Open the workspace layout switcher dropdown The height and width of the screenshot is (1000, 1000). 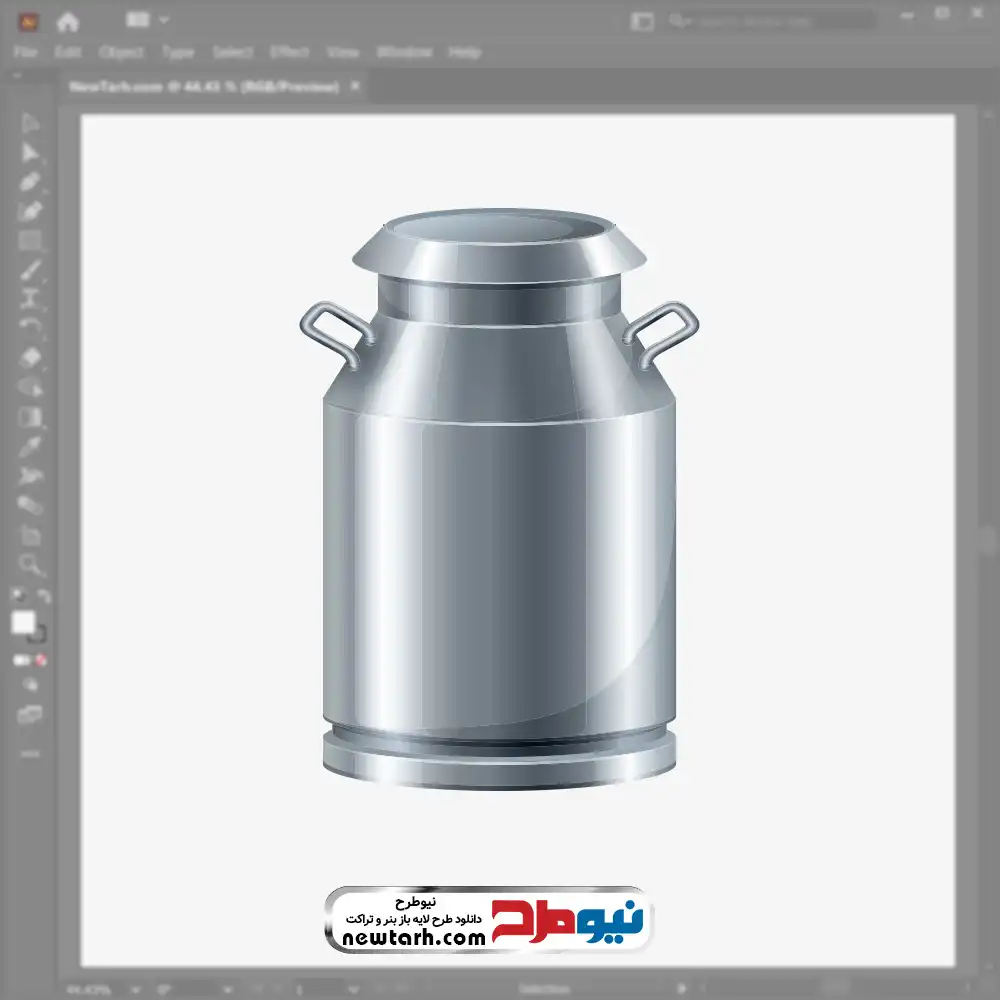[148, 20]
